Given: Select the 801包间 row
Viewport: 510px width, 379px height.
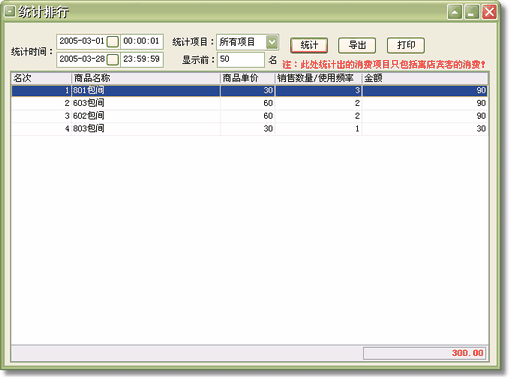Looking at the screenshot, I should pyautogui.click(x=249, y=91).
